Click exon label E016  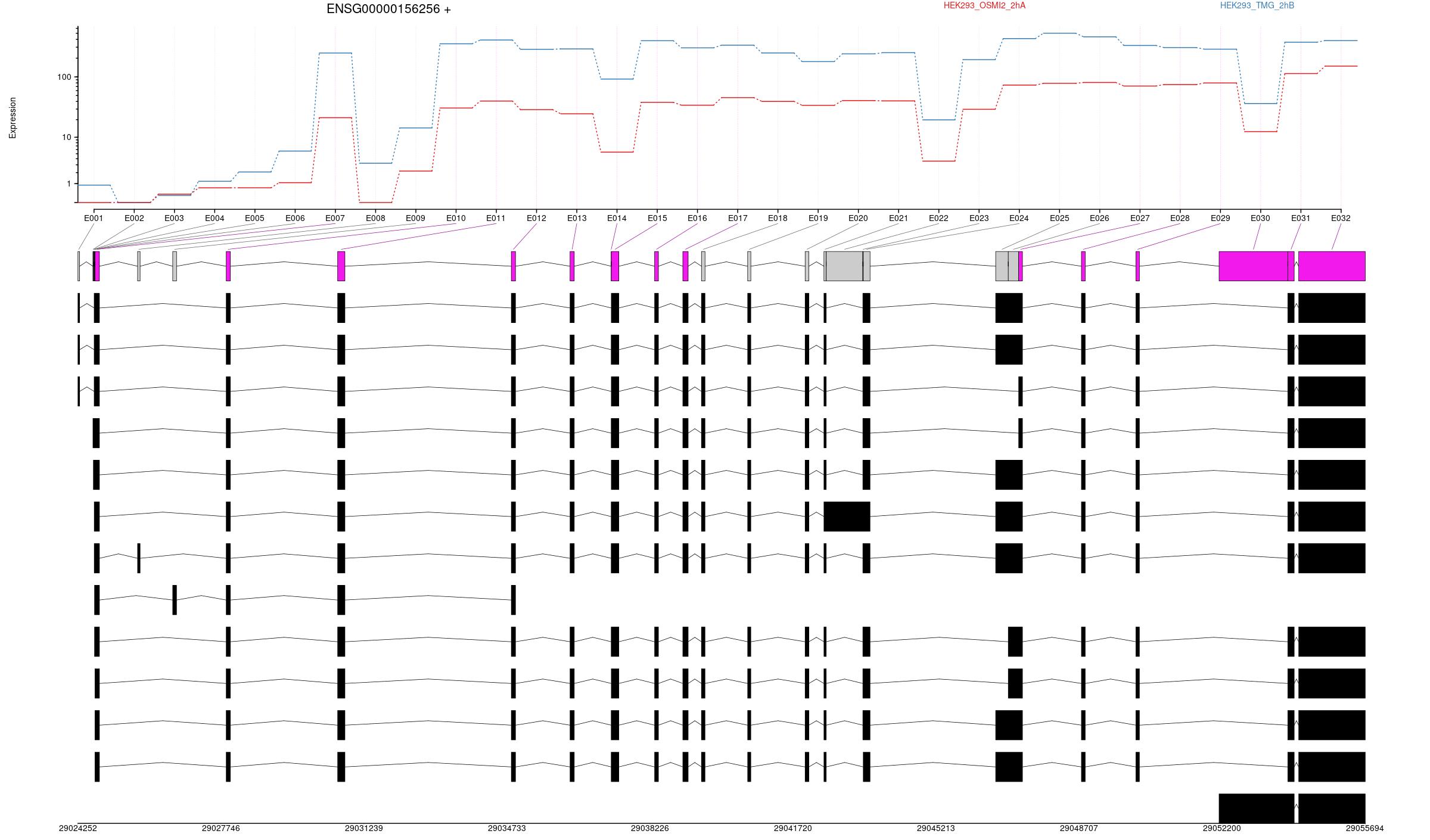tap(697, 218)
